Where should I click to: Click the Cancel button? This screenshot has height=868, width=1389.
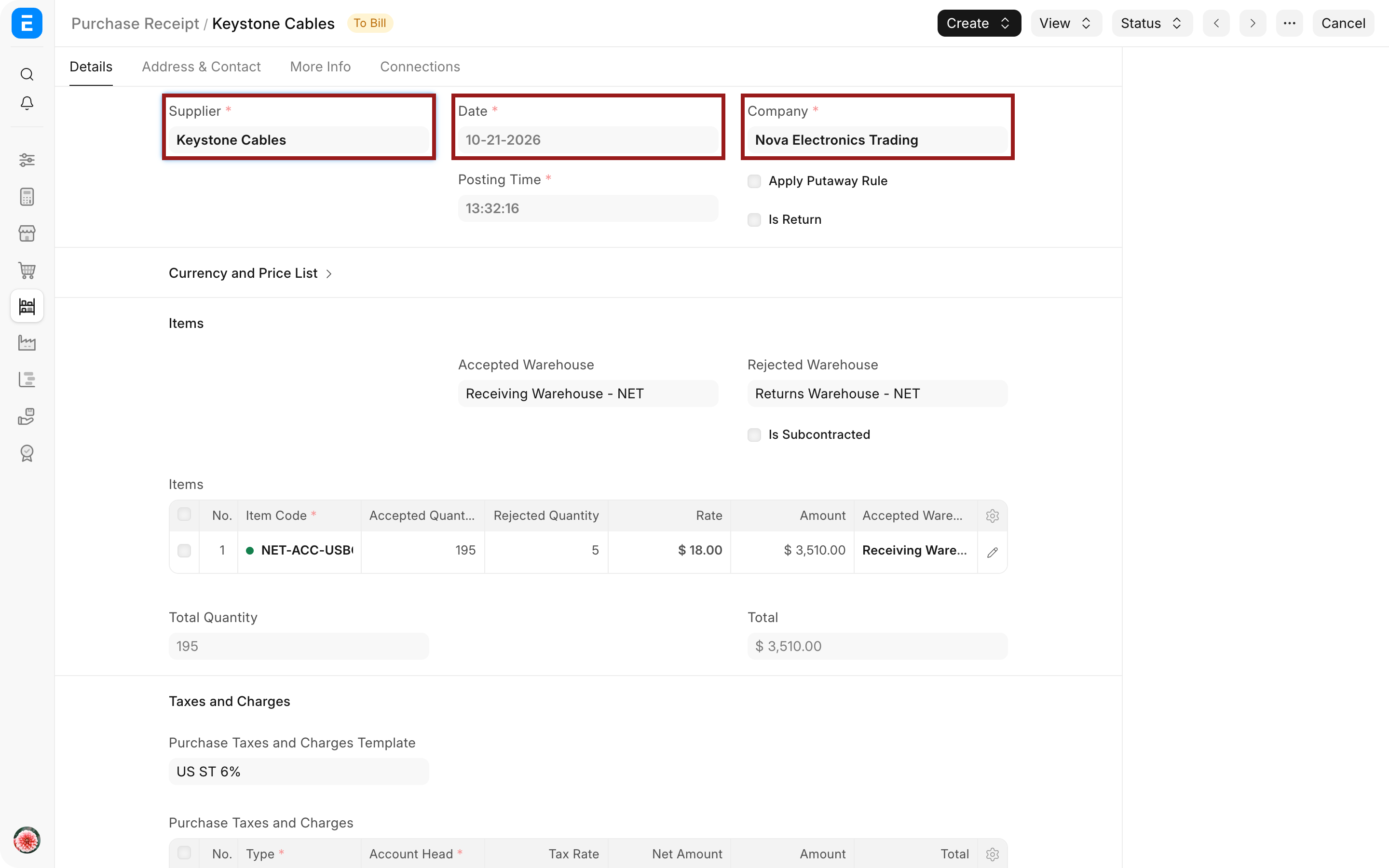pos(1343,23)
